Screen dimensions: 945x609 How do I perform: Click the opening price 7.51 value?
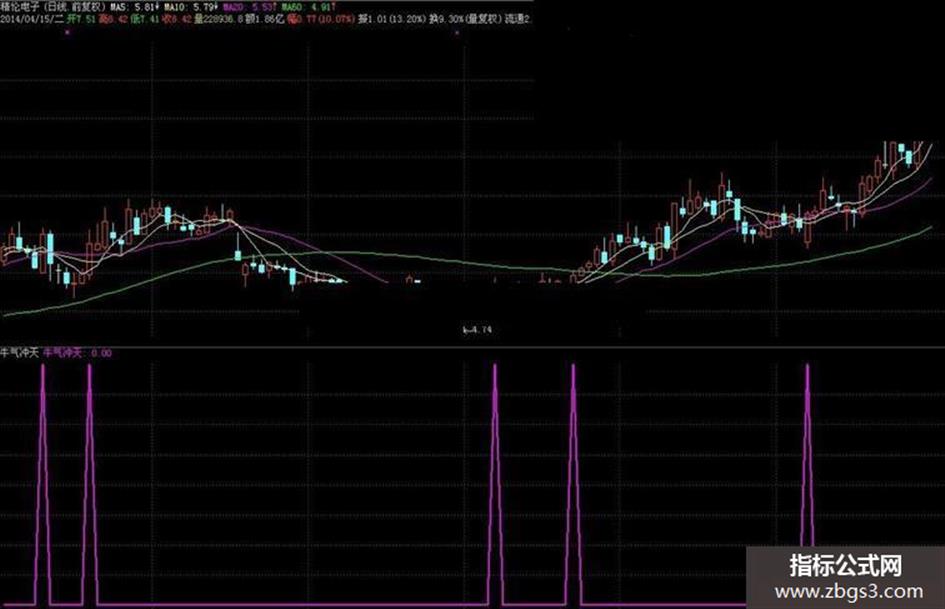pyautogui.click(x=81, y=19)
